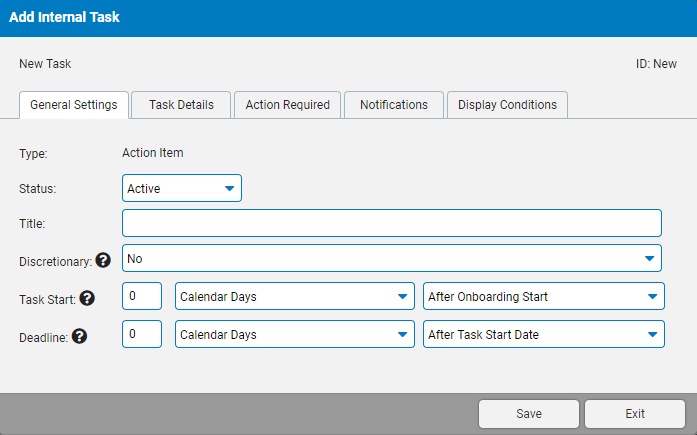Open the After Onboarding Start dropdown

pyautogui.click(x=544, y=296)
